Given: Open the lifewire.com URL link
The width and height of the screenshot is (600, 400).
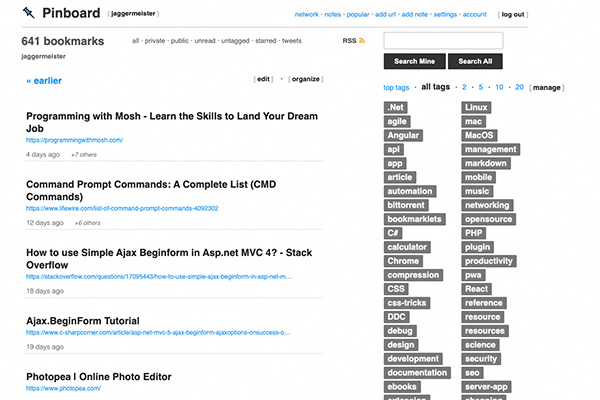Looking at the screenshot, I should [122, 208].
